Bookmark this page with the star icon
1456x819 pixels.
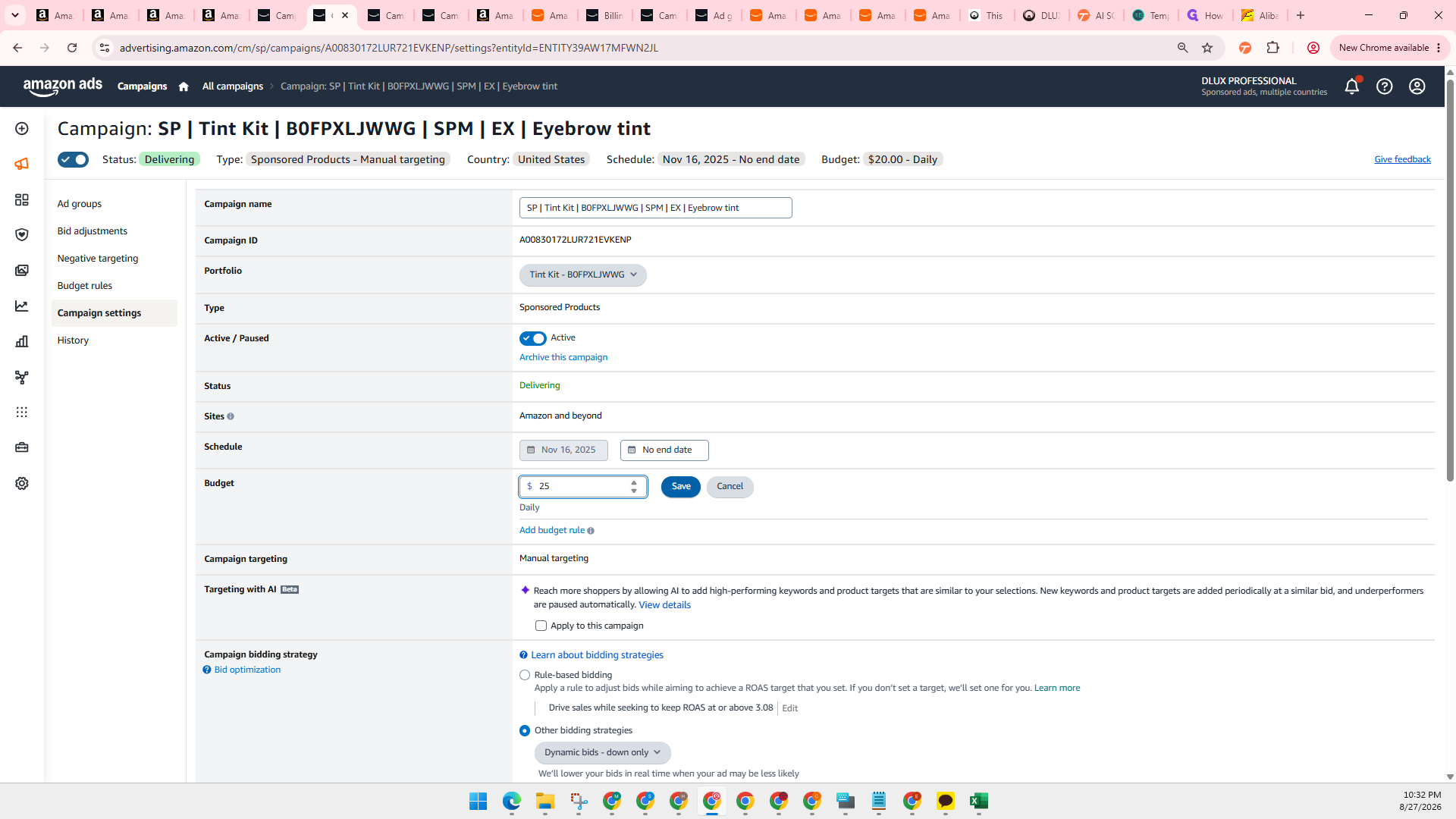coord(1207,48)
